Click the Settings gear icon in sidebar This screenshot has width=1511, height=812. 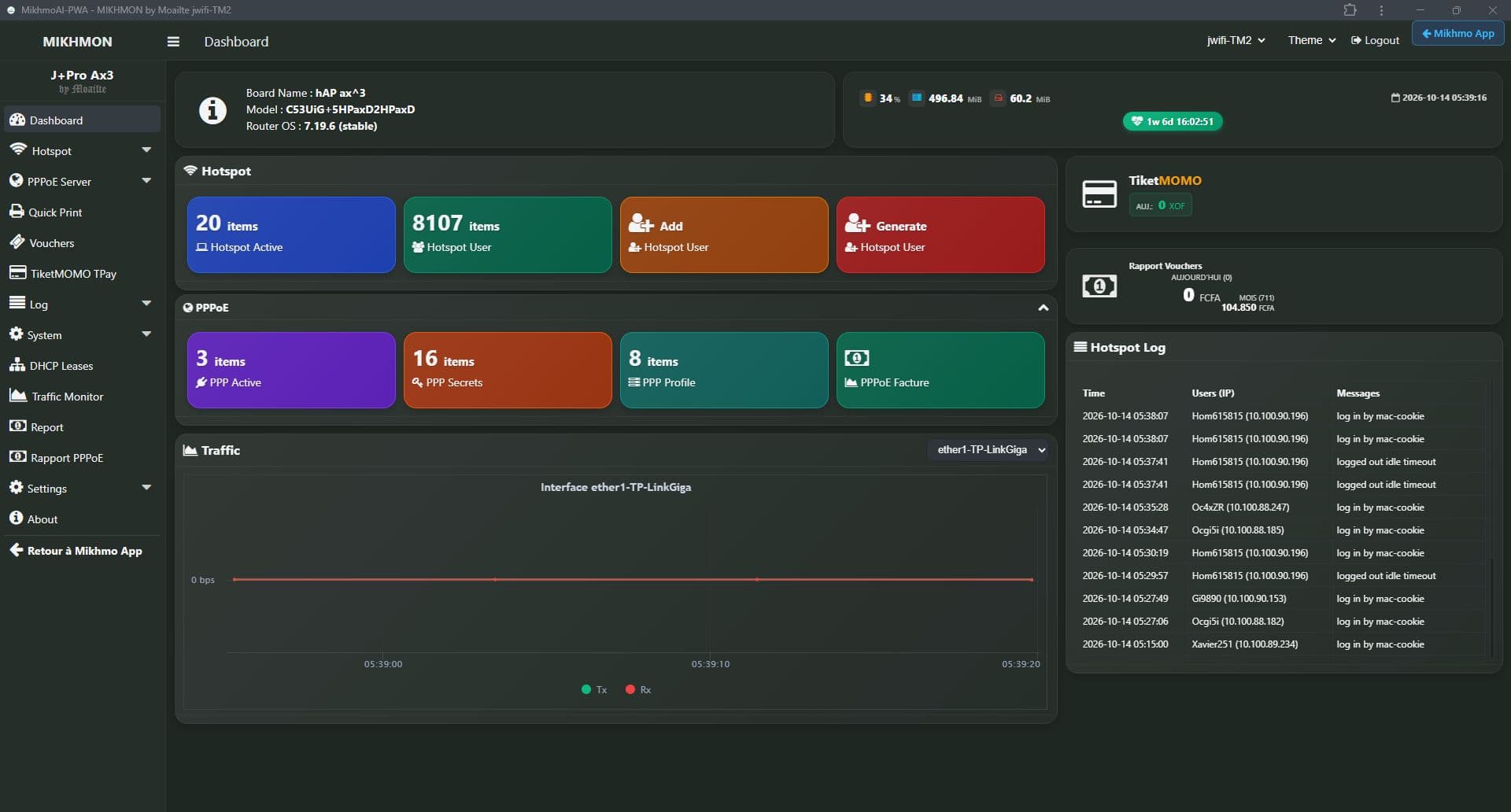[x=16, y=487]
